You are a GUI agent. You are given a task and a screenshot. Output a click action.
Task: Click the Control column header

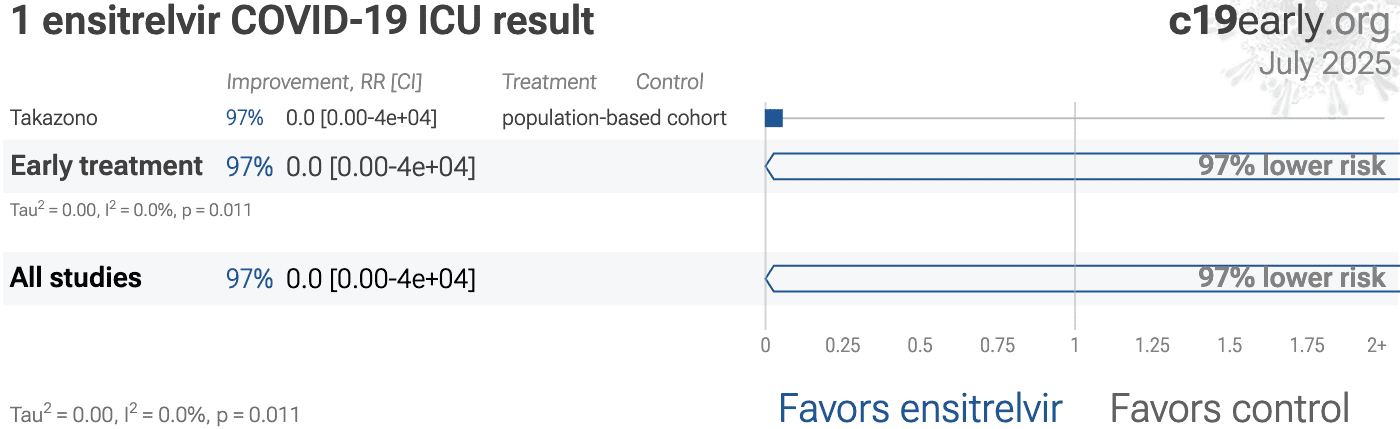pos(670,82)
